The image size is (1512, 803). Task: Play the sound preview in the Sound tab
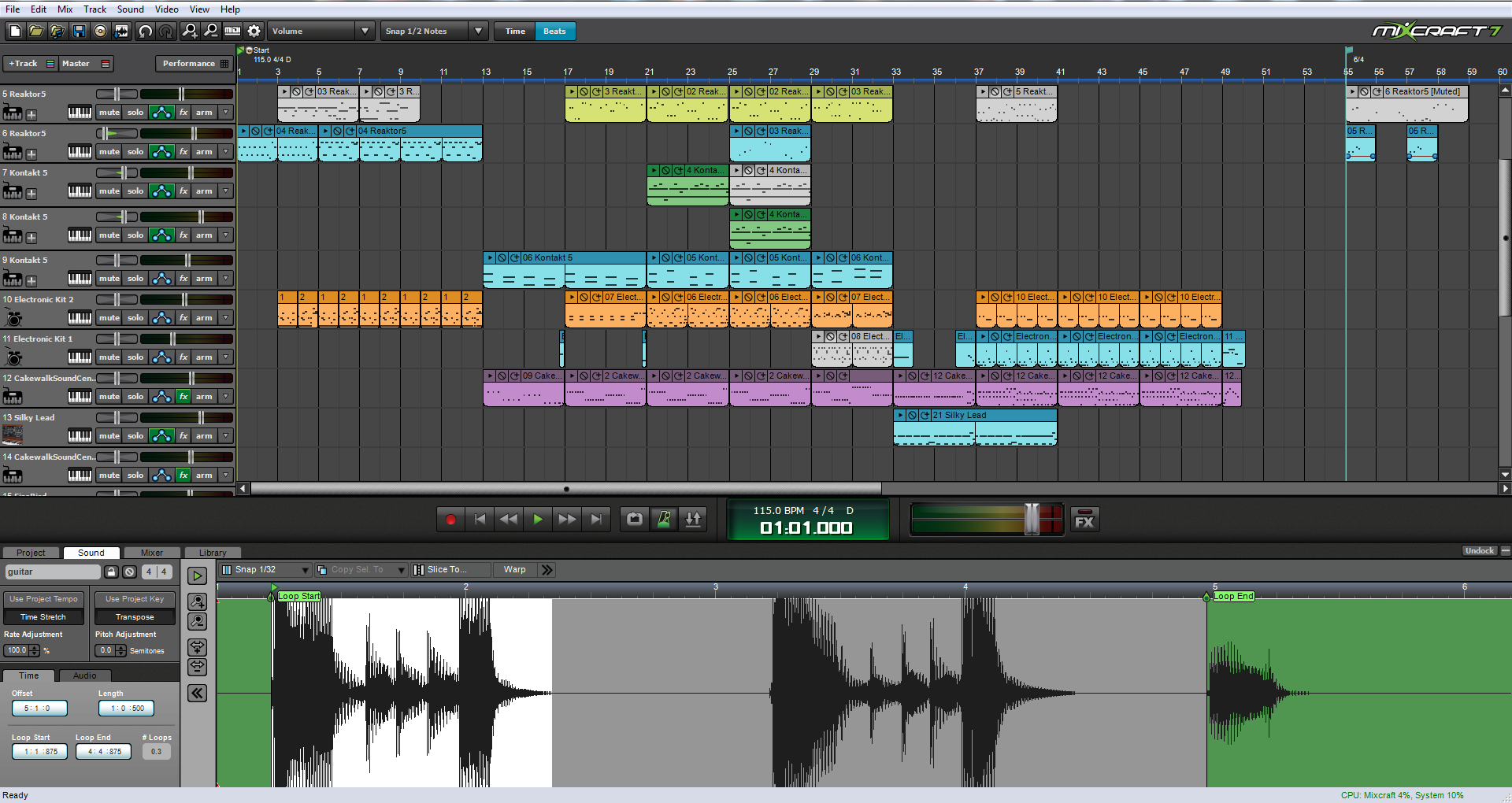click(197, 576)
